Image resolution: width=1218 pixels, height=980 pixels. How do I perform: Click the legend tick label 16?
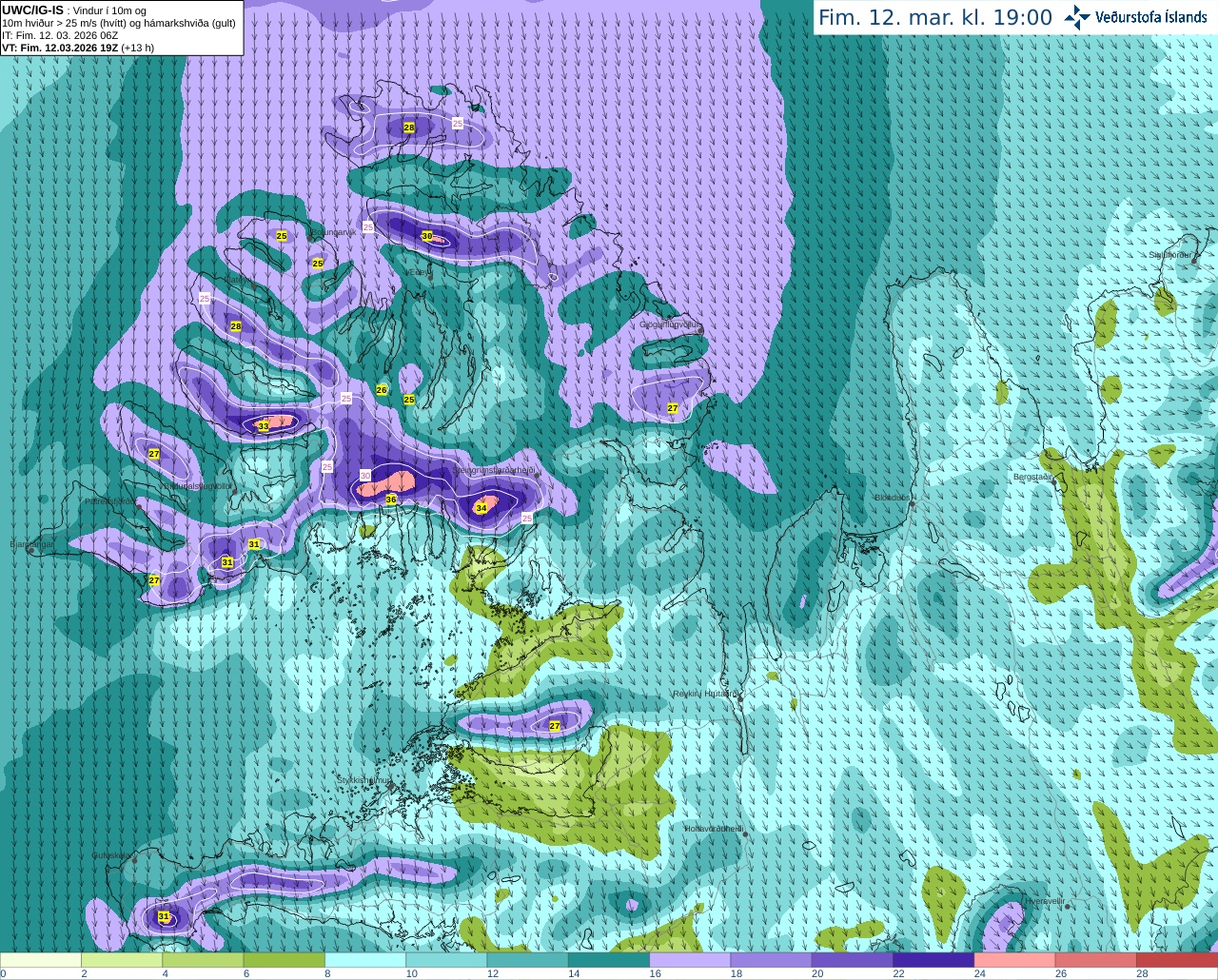tap(656, 973)
